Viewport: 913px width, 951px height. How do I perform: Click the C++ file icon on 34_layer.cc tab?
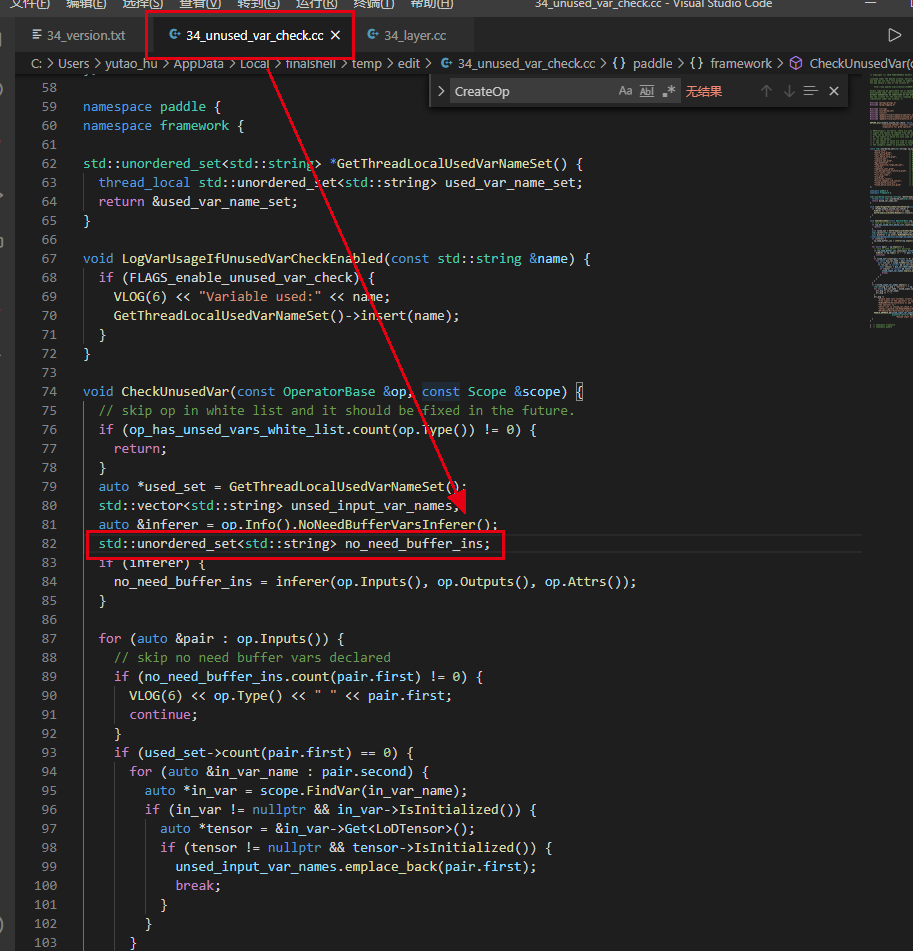pyautogui.click(x=375, y=34)
